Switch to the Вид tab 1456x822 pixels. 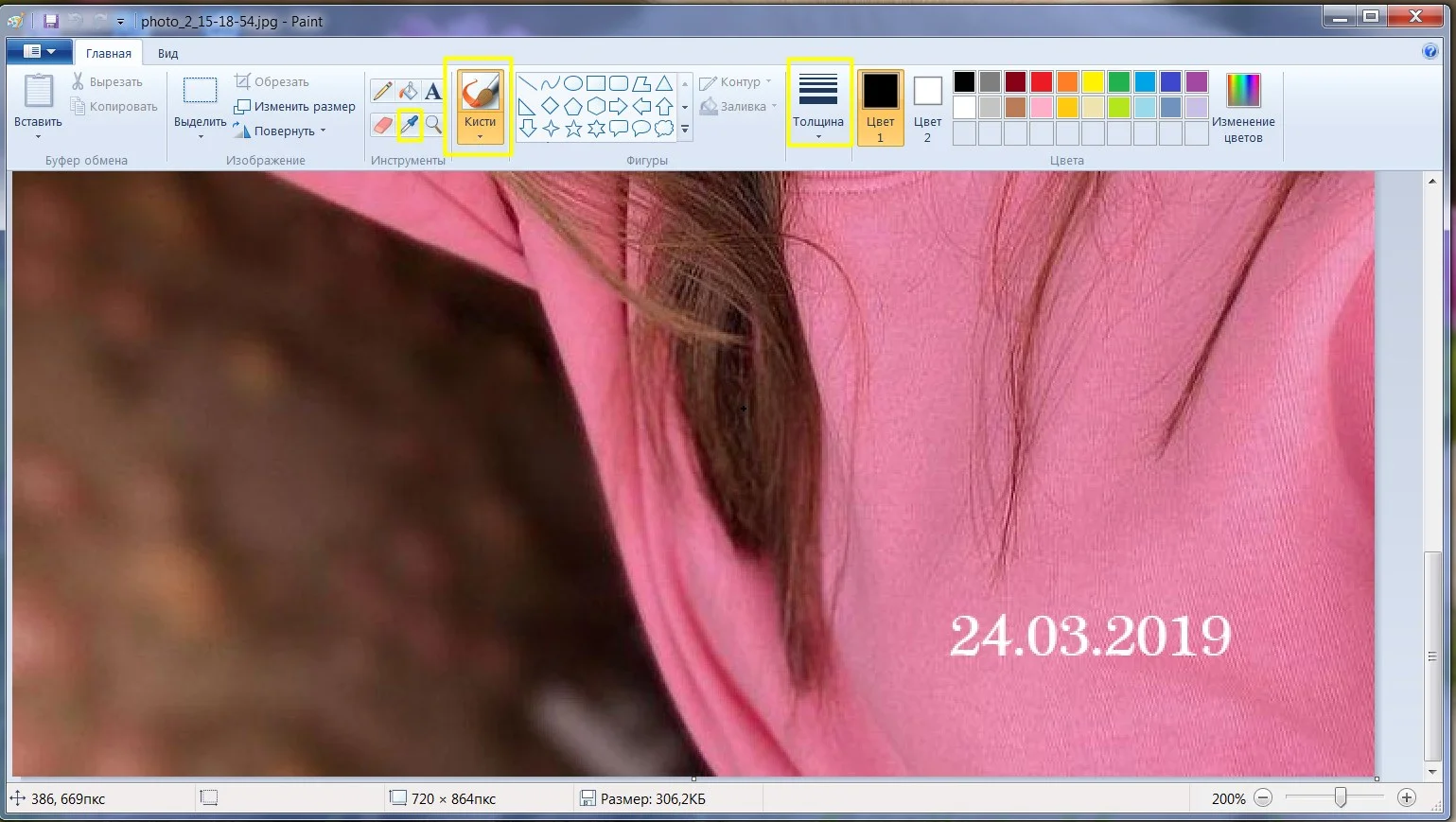(x=167, y=54)
